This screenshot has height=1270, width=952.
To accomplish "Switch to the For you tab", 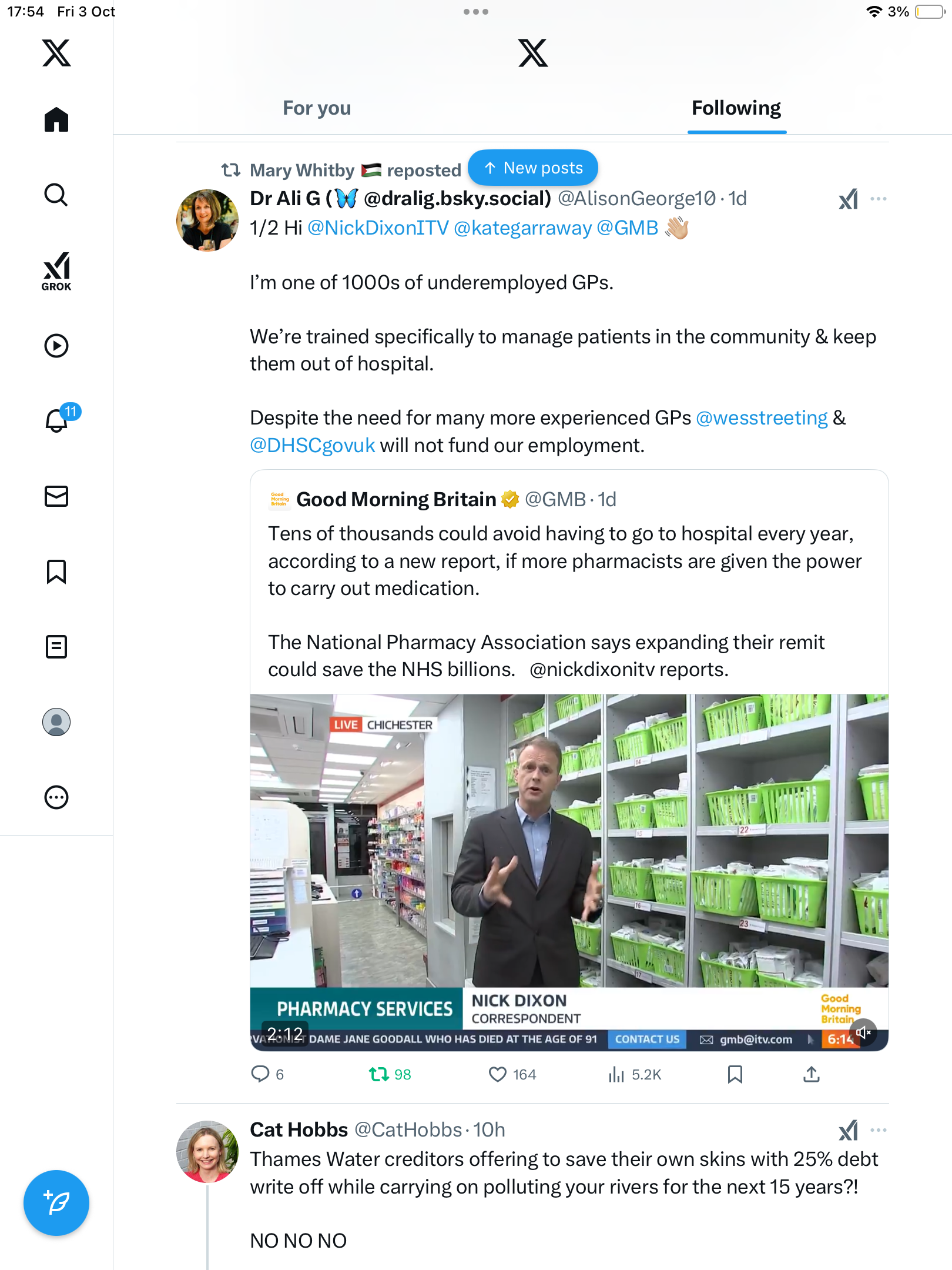I will tap(317, 108).
